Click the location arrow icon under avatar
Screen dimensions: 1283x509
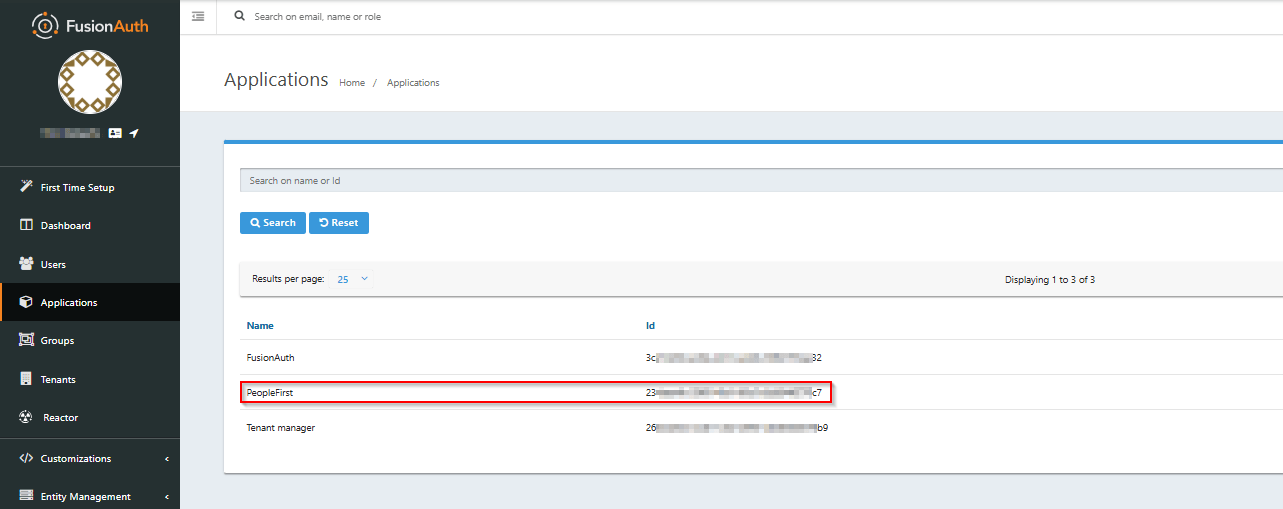pos(134,133)
